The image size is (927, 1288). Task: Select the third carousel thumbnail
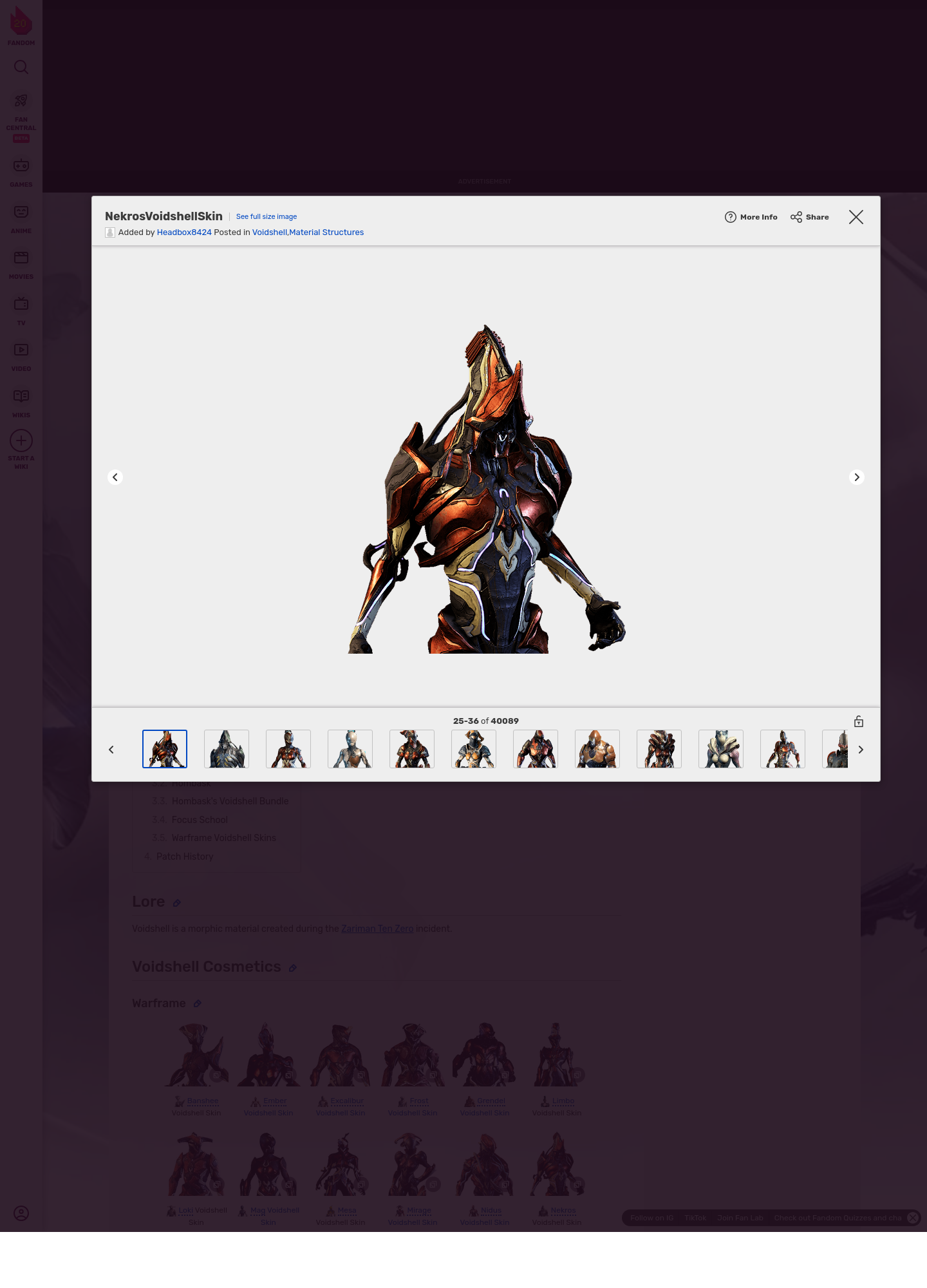[x=288, y=749]
